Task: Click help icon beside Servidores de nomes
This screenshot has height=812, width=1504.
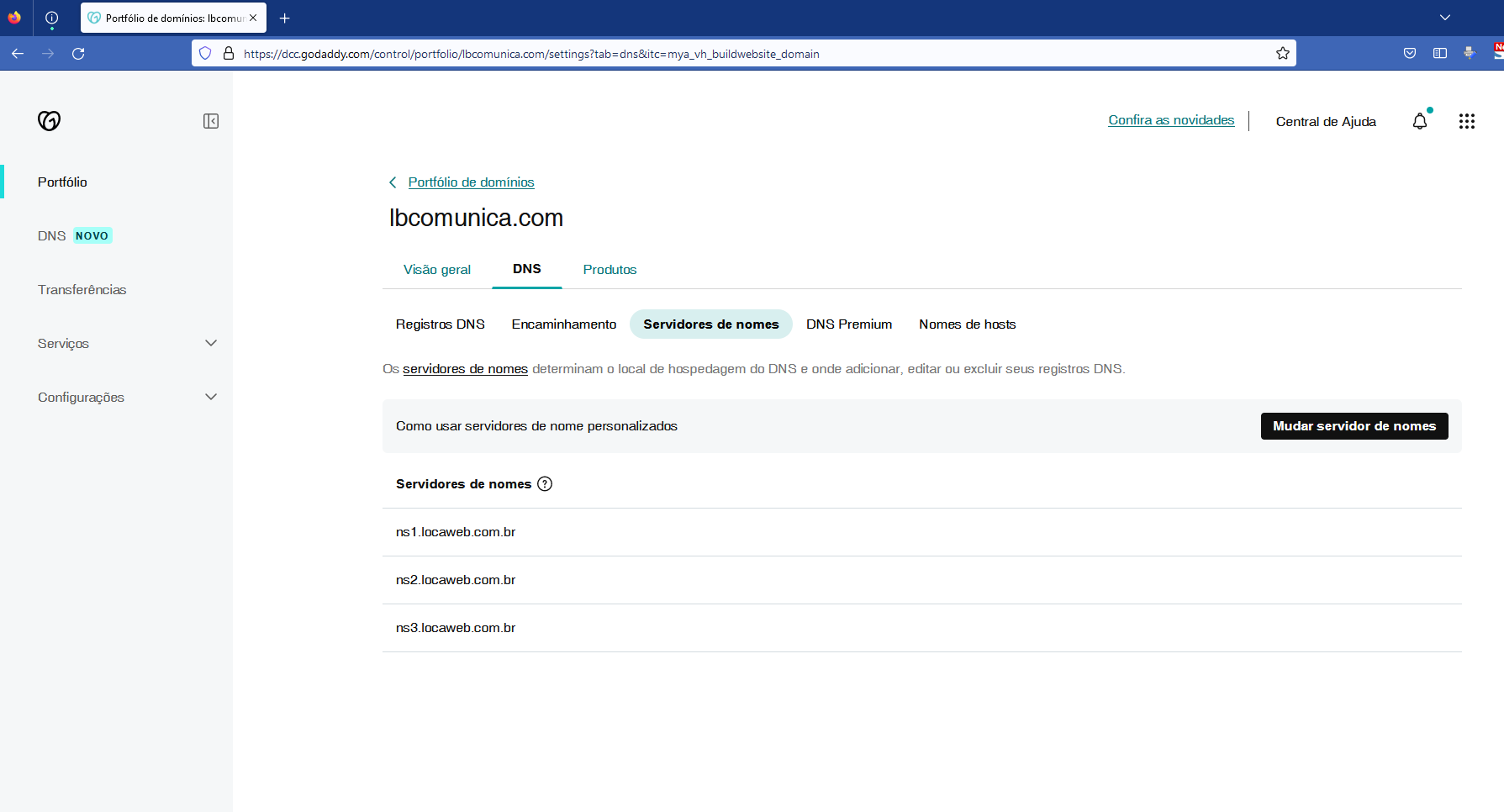Action: click(545, 484)
